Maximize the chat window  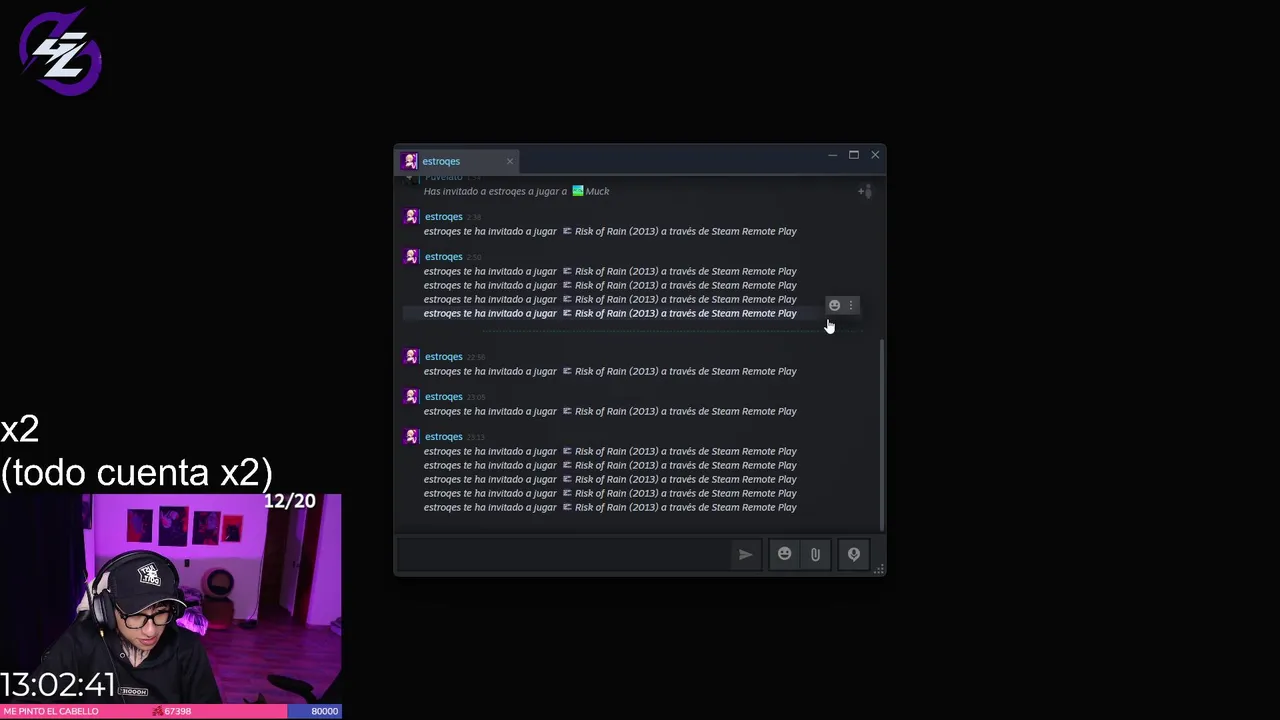(854, 155)
